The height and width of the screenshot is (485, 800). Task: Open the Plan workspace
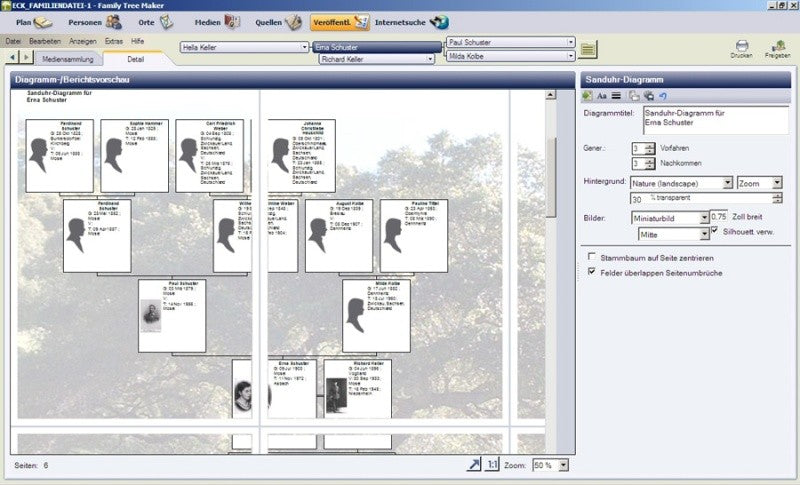34,22
